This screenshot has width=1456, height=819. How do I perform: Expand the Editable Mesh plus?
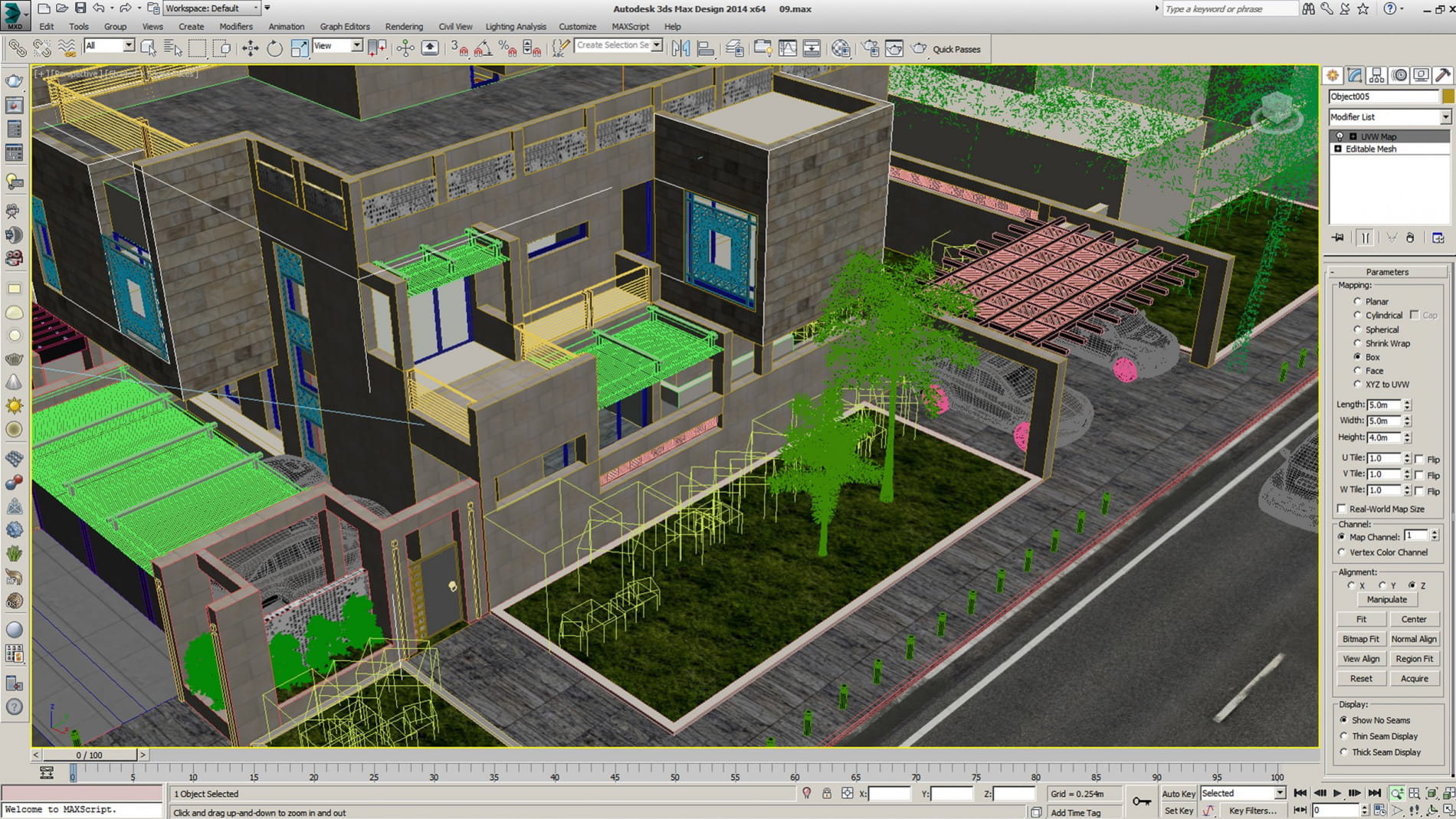coord(1338,149)
